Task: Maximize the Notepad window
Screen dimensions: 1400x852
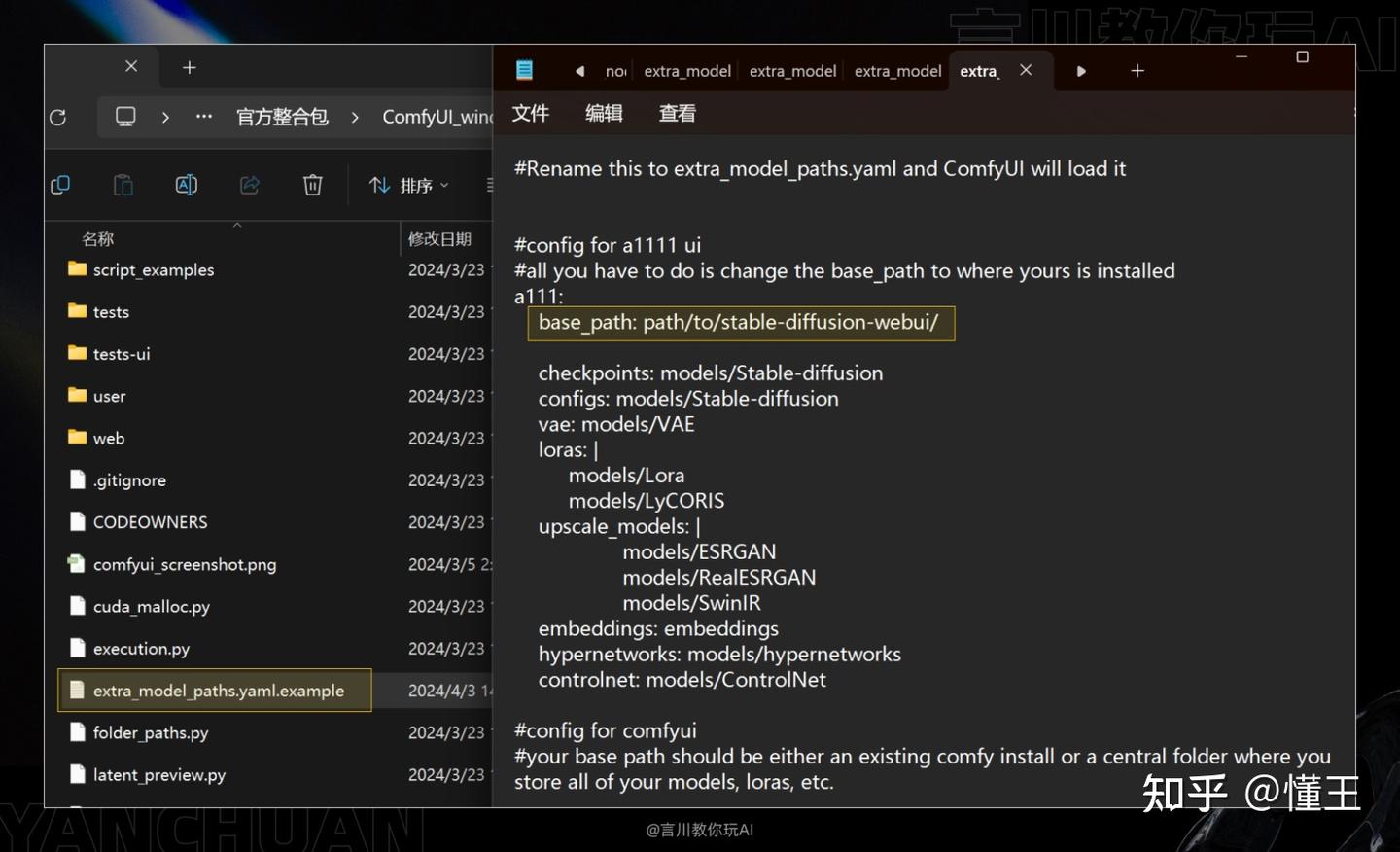Action: coord(1303,57)
